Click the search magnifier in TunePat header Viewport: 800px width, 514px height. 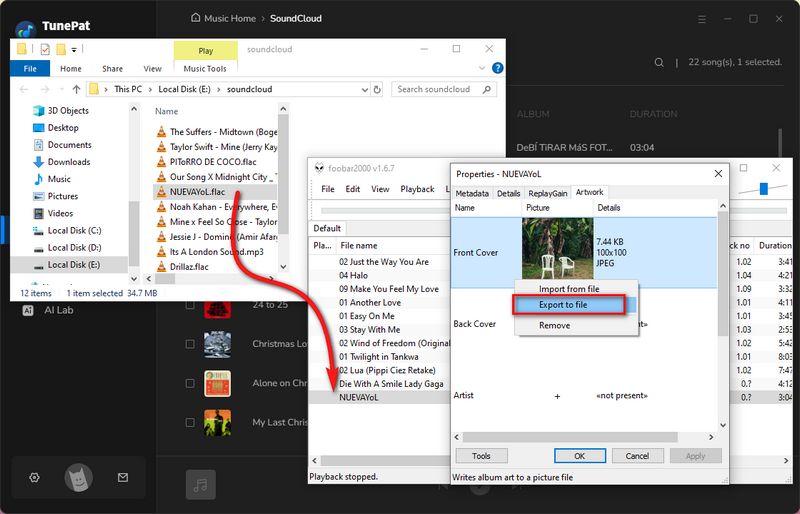[659, 62]
